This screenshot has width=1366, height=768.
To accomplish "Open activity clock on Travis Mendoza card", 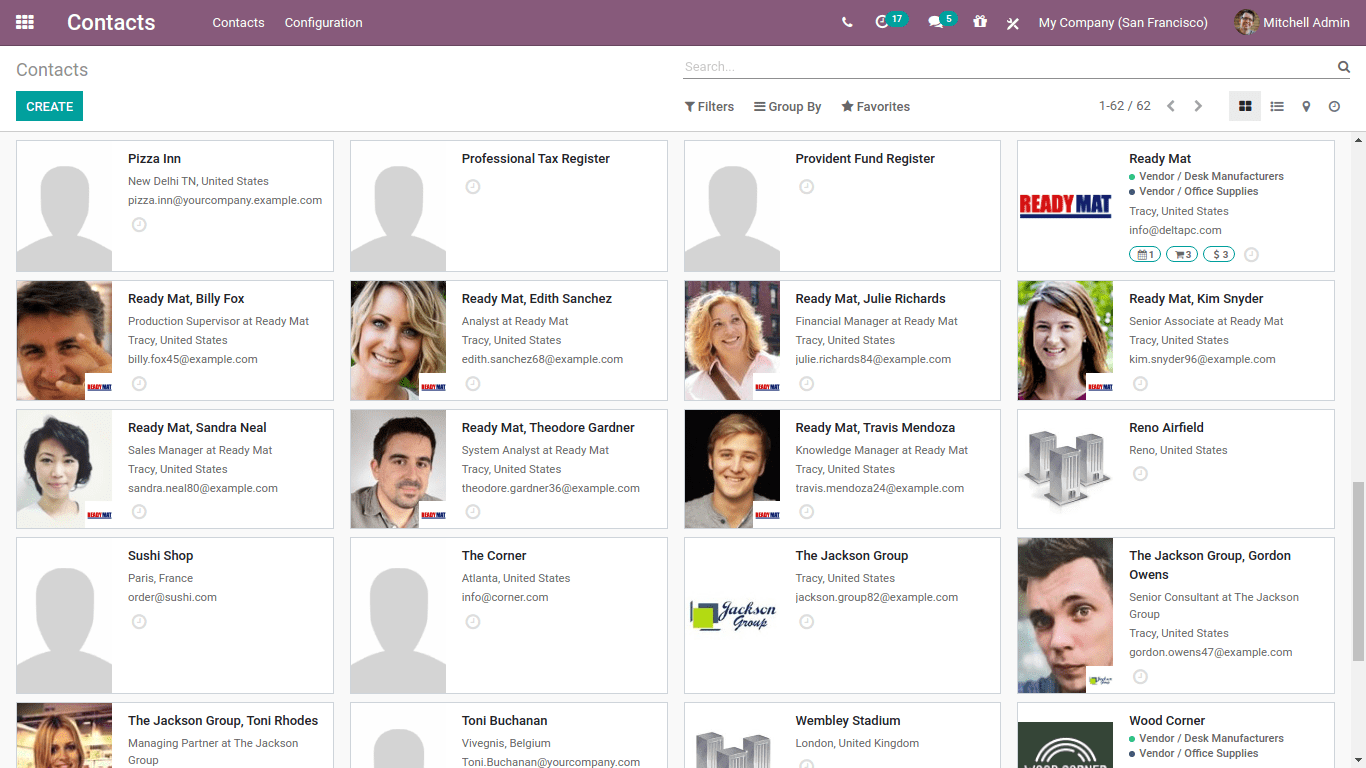I will [x=807, y=512].
